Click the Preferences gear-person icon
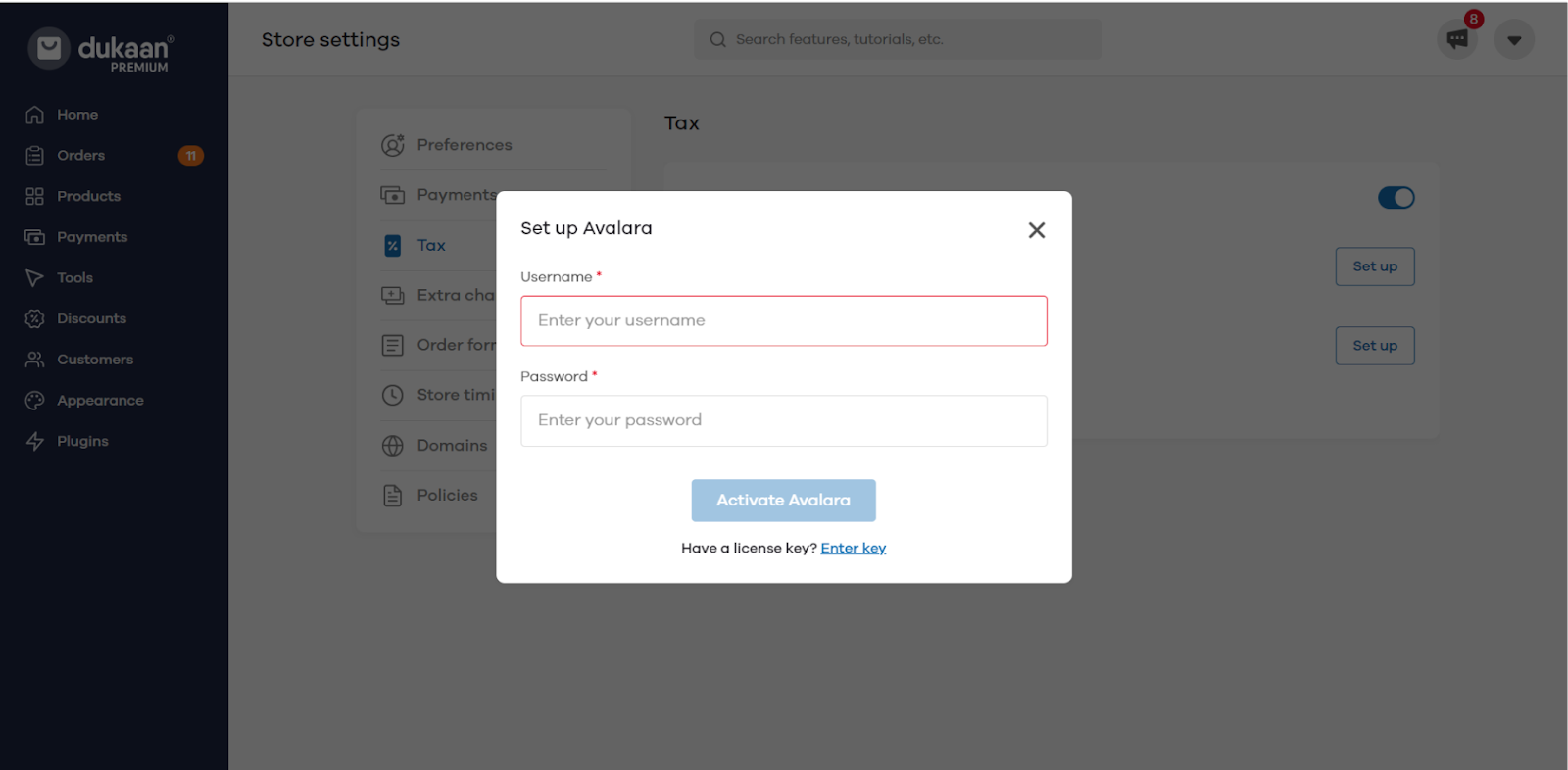1568x770 pixels. (393, 145)
